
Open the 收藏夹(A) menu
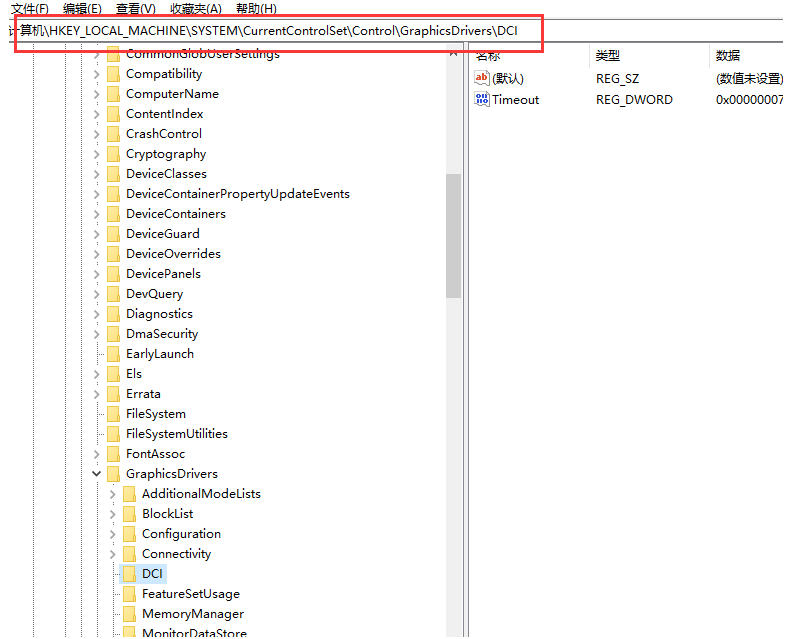coord(195,9)
